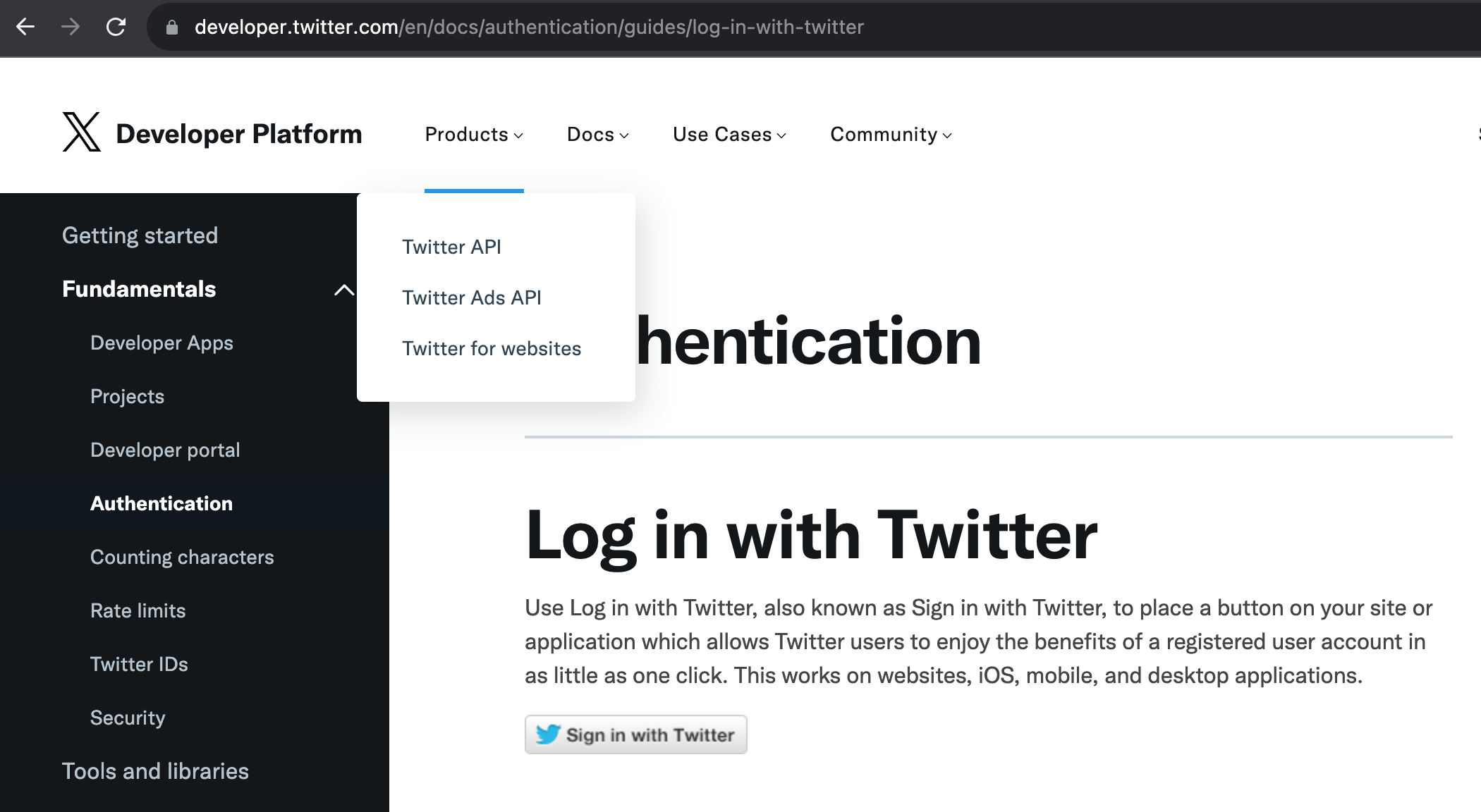Viewport: 1481px width, 812px height.
Task: Click the Twitter bird sign-in icon
Action: point(548,734)
